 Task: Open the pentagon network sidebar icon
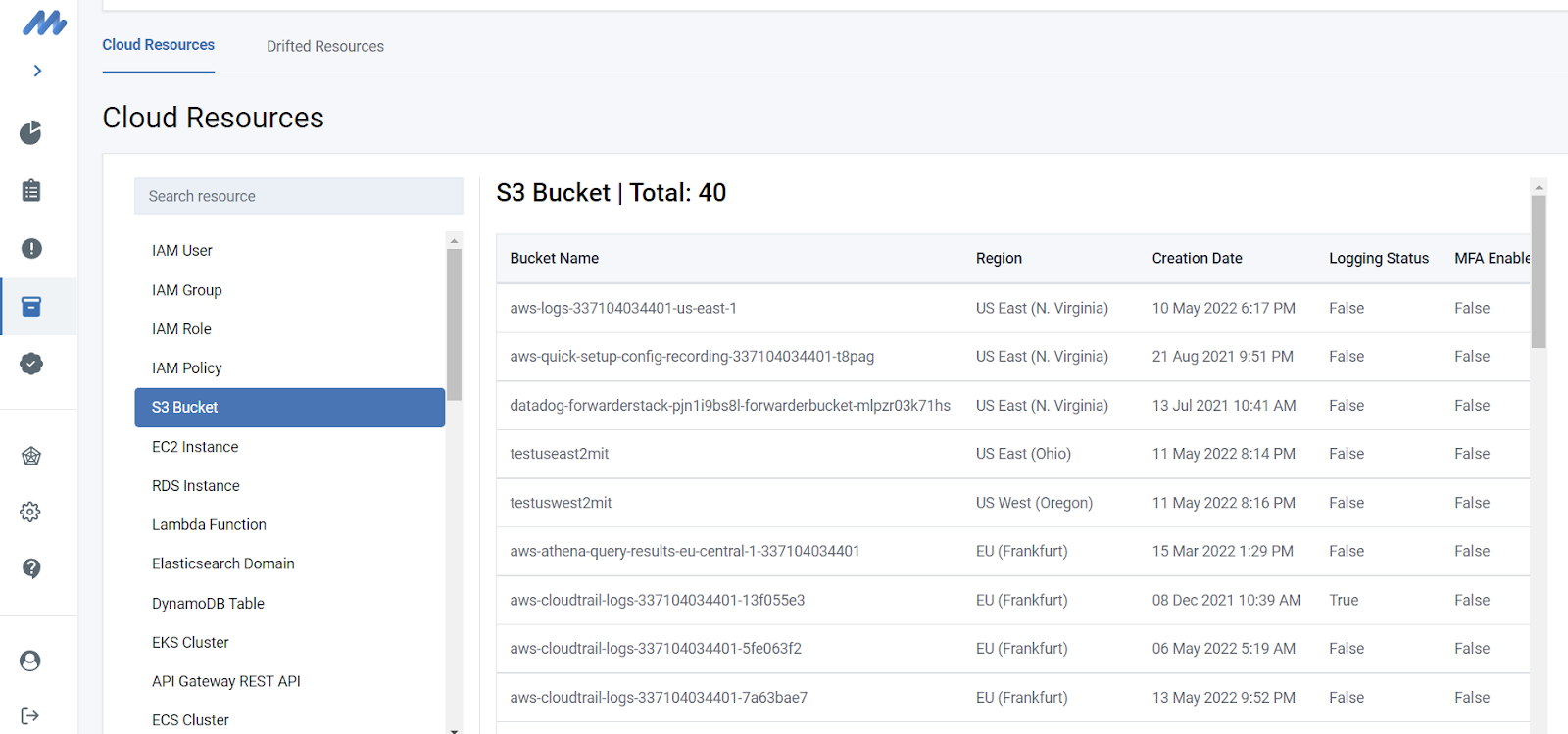[x=31, y=456]
